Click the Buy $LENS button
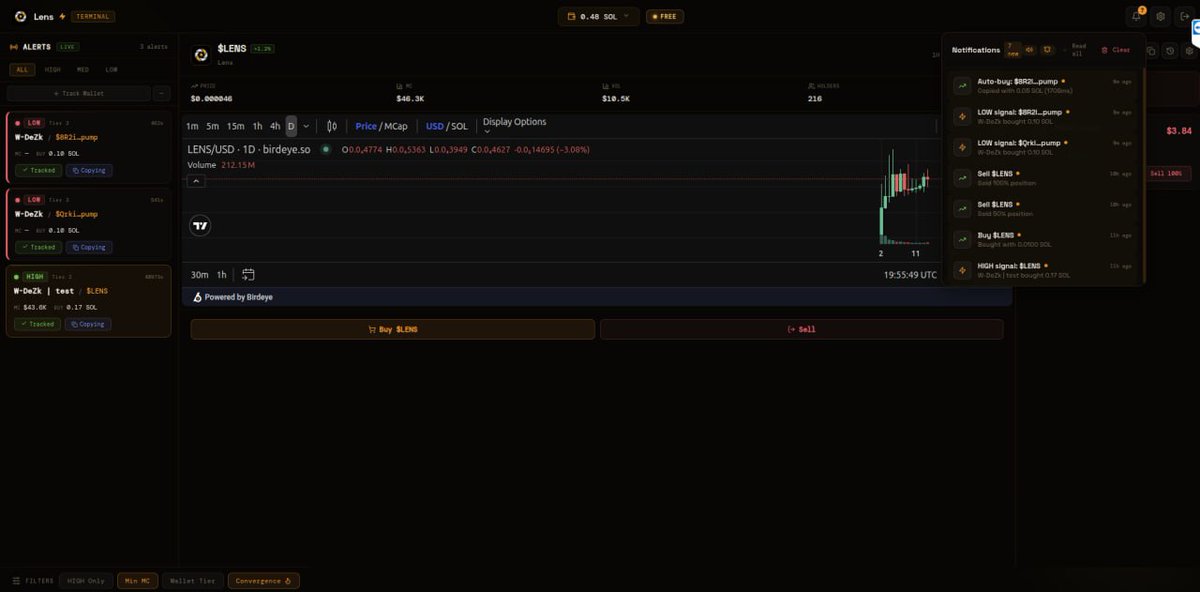 tap(393, 329)
